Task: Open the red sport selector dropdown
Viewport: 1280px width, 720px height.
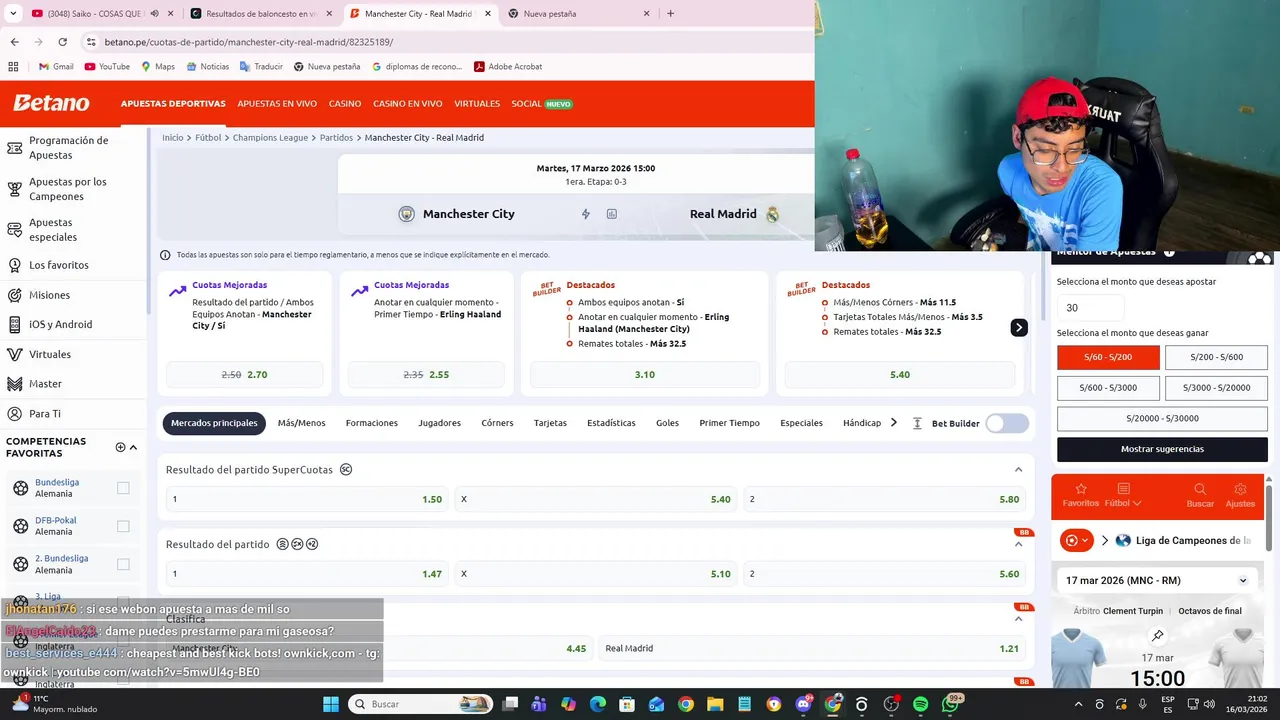Action: 1077,541
